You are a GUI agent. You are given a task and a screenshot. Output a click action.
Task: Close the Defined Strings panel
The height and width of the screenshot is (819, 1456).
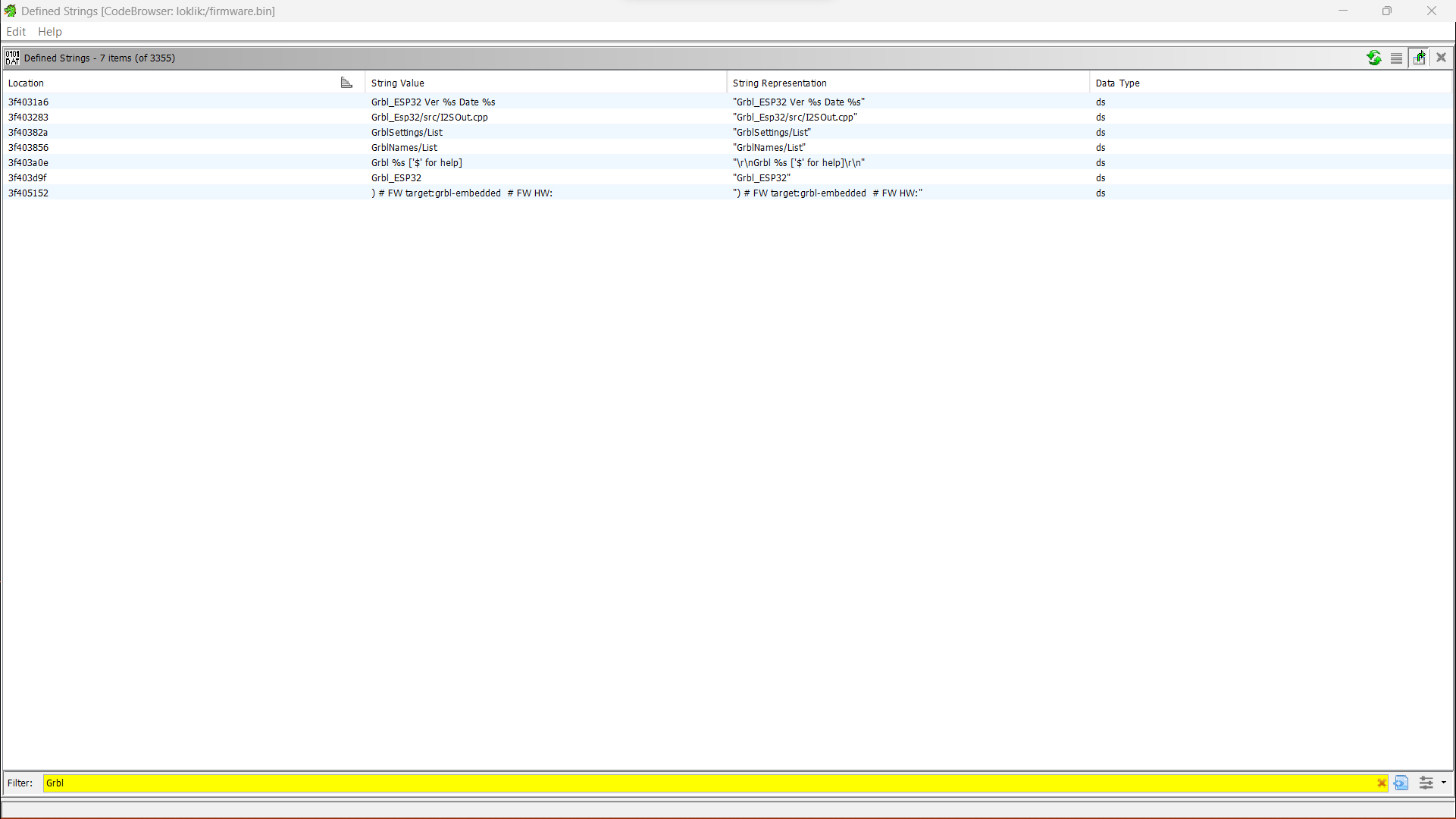click(1442, 58)
